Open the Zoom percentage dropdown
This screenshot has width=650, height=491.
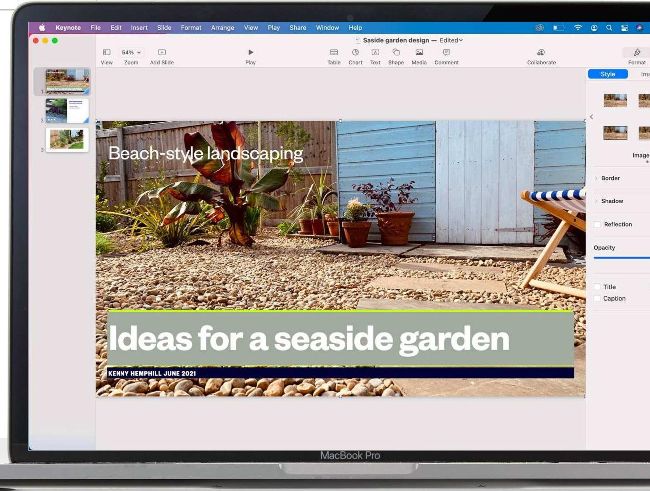131,52
